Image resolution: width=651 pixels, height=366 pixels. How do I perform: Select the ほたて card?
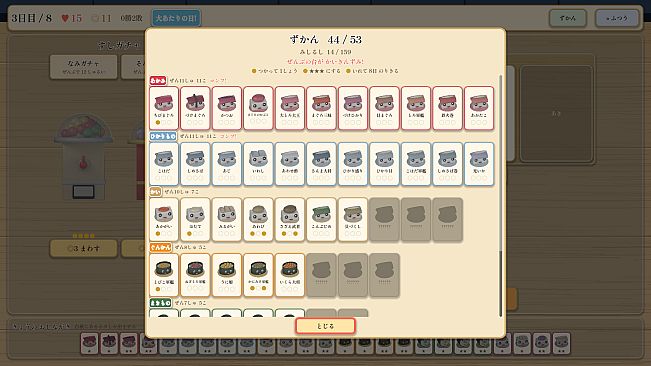[196, 220]
